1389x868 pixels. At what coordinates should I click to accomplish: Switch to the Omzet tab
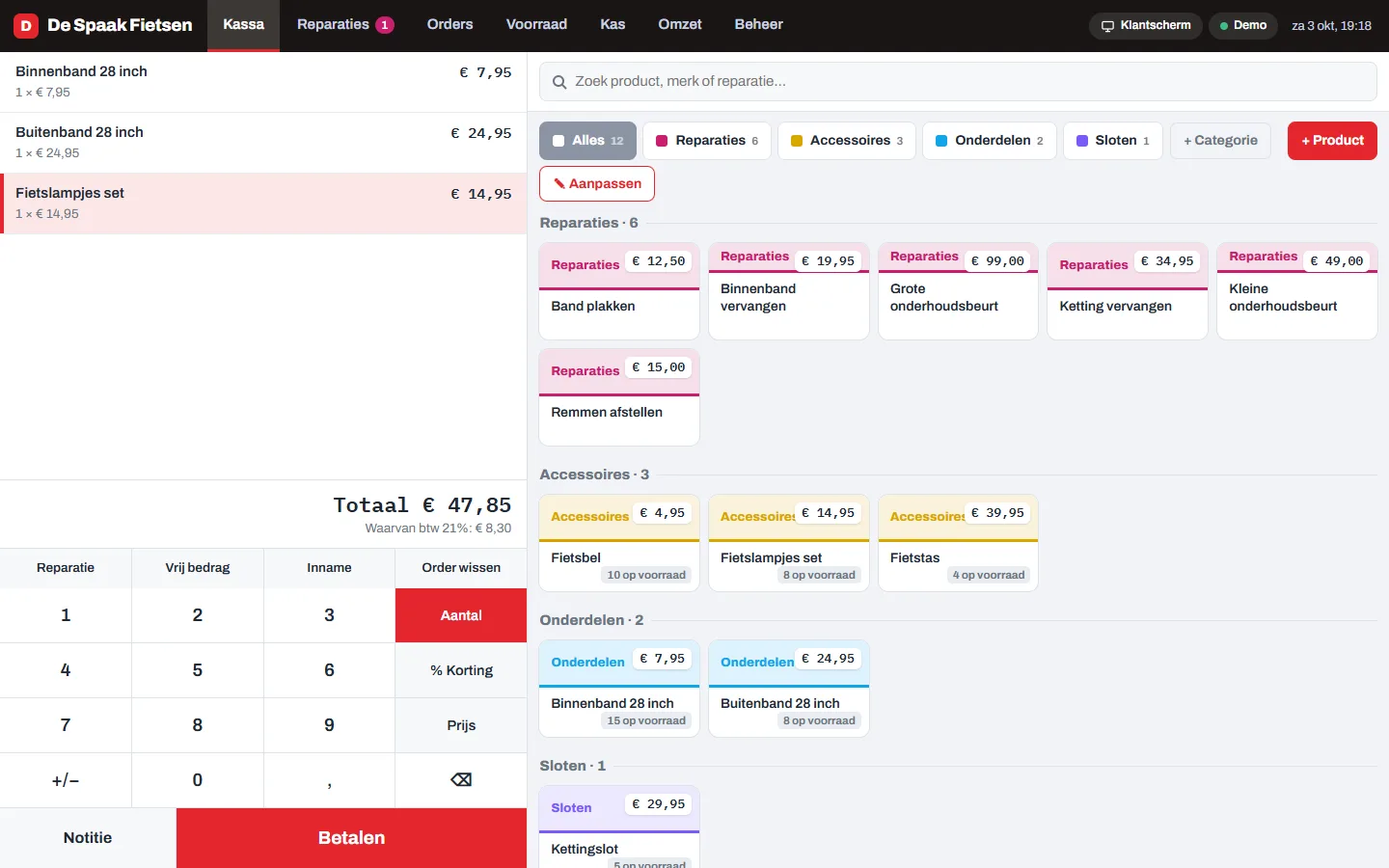click(x=680, y=25)
